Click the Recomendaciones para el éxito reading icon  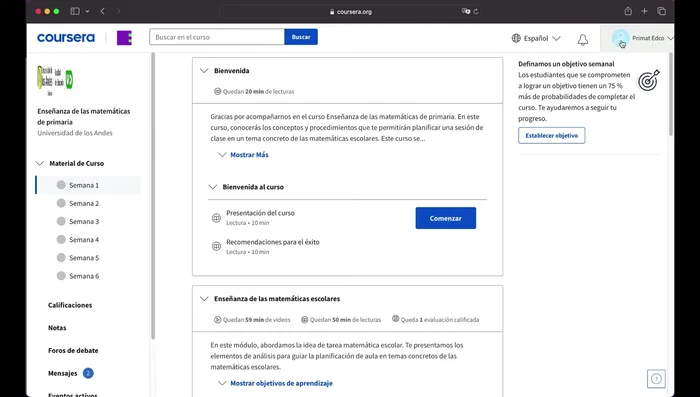pos(217,247)
